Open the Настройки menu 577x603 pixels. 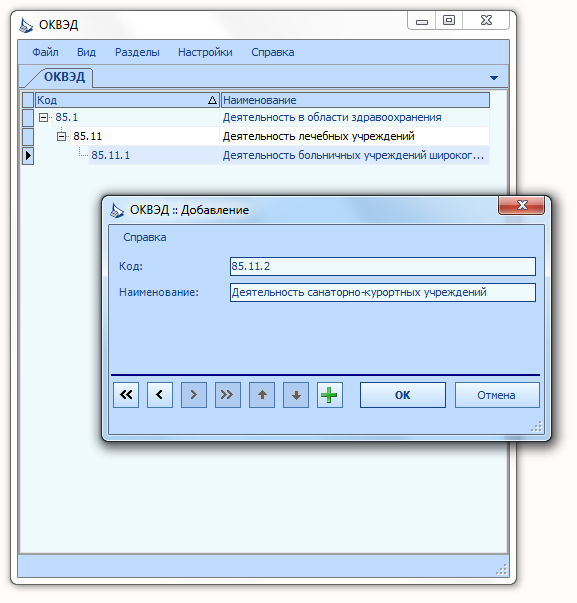pos(205,52)
